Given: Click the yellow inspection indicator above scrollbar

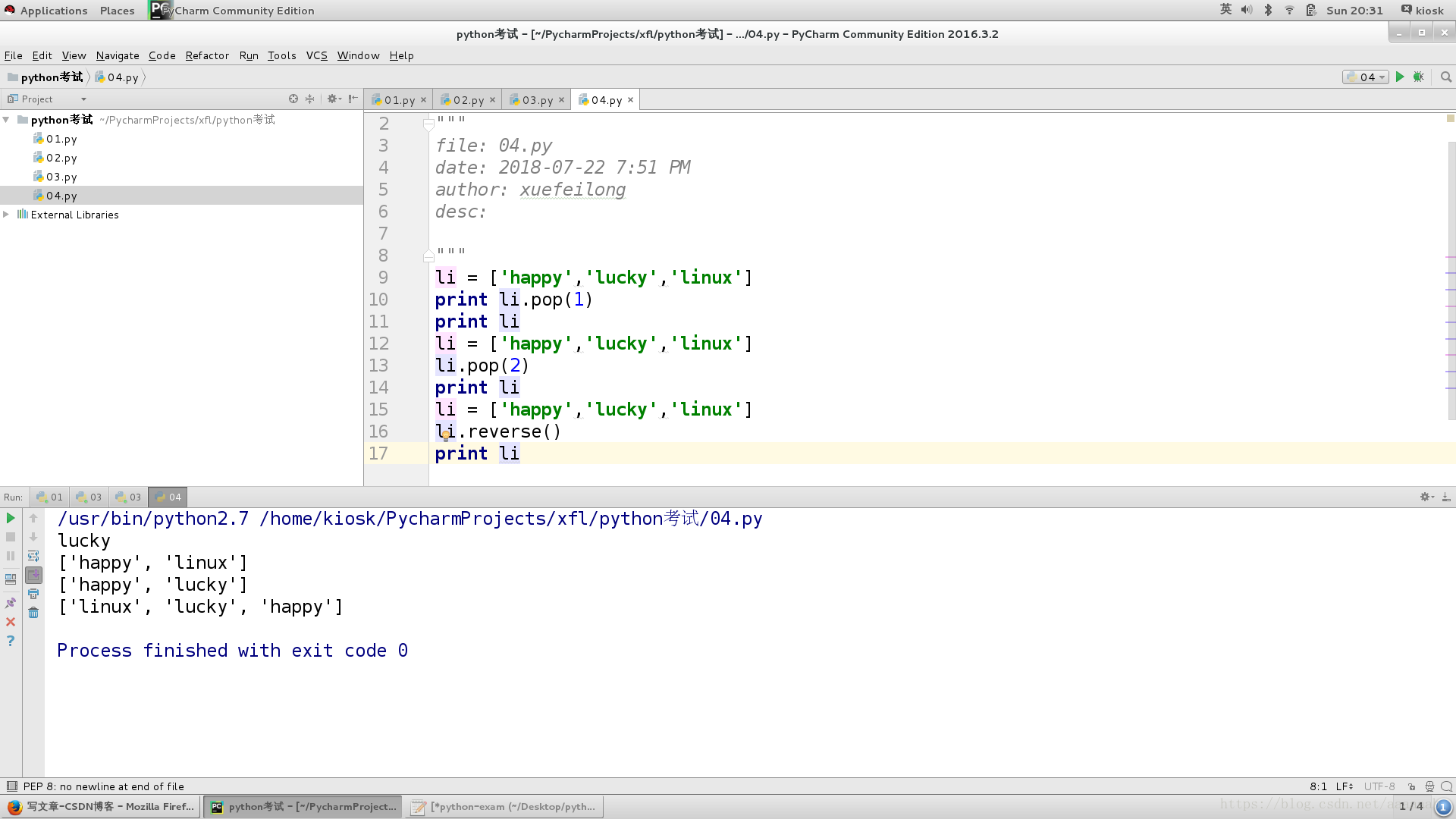Looking at the screenshot, I should tap(1450, 118).
